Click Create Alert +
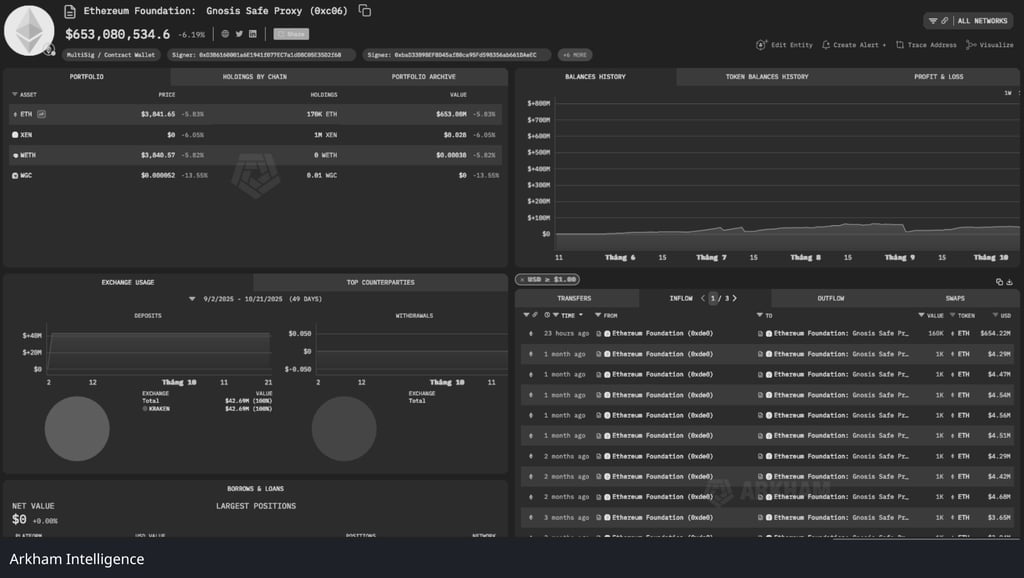Screen dimensions: 1024x578 point(854,45)
